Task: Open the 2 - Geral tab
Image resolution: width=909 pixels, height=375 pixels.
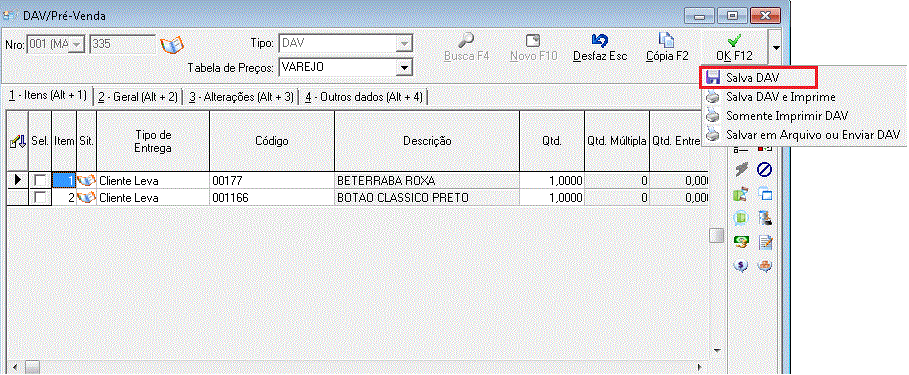Action: click(137, 97)
